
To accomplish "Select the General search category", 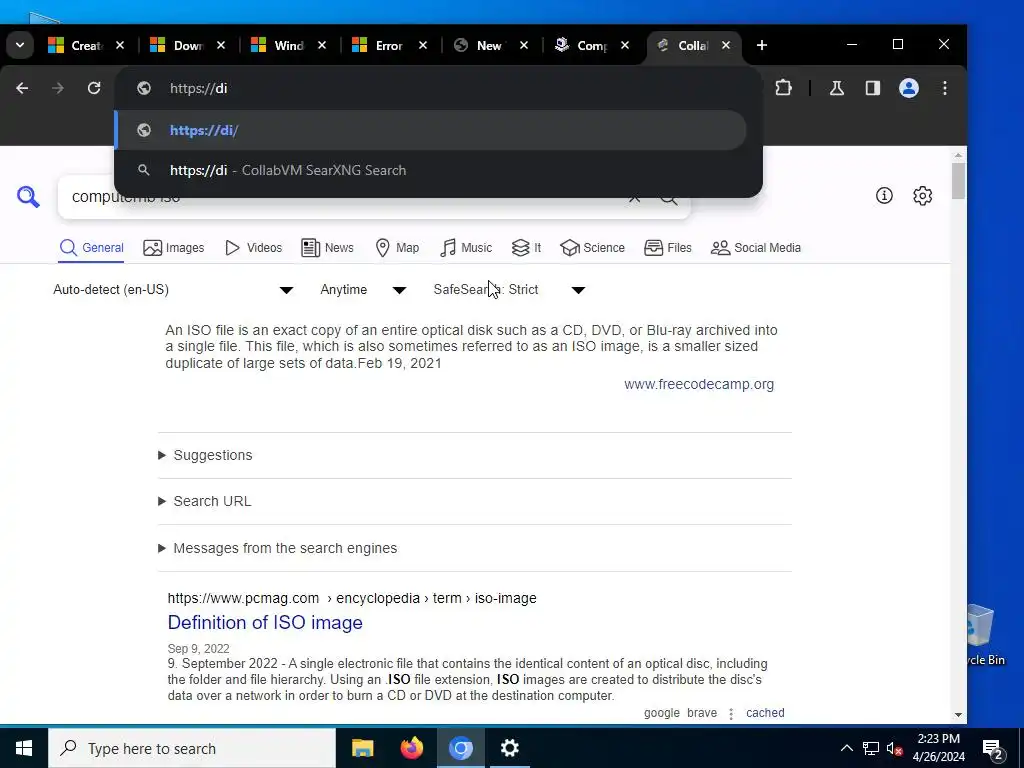I will (x=91, y=248).
